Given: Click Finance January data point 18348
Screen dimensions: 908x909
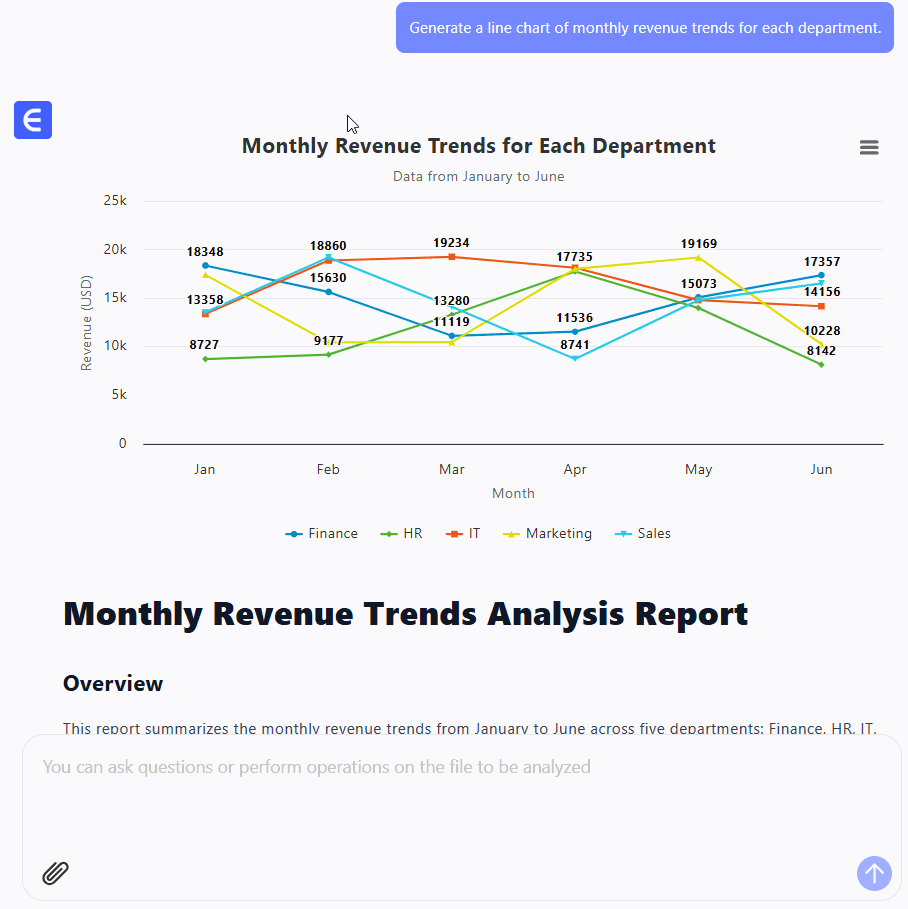Looking at the screenshot, I should coord(205,266).
